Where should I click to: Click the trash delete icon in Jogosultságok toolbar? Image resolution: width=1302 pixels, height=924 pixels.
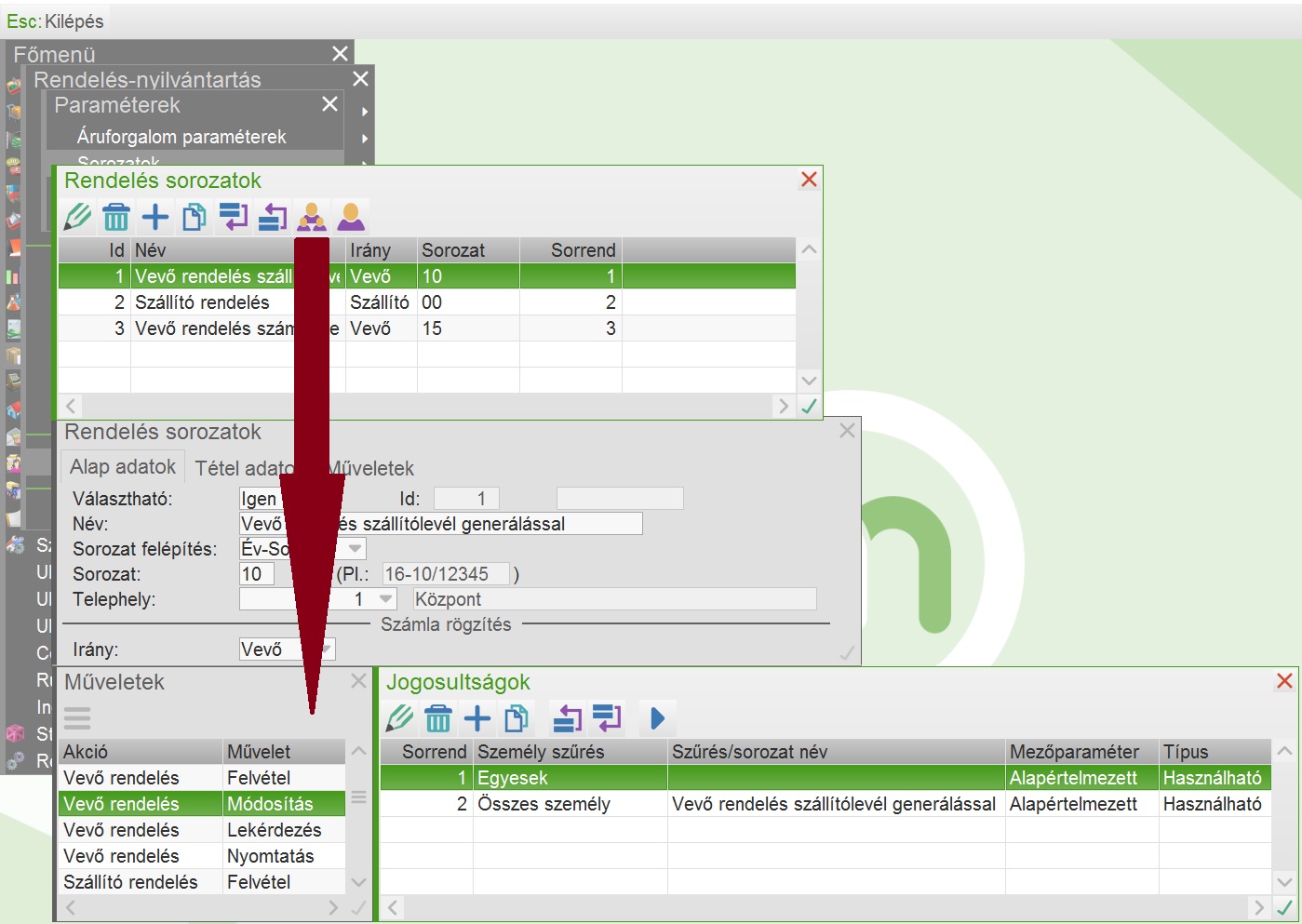coord(438,718)
